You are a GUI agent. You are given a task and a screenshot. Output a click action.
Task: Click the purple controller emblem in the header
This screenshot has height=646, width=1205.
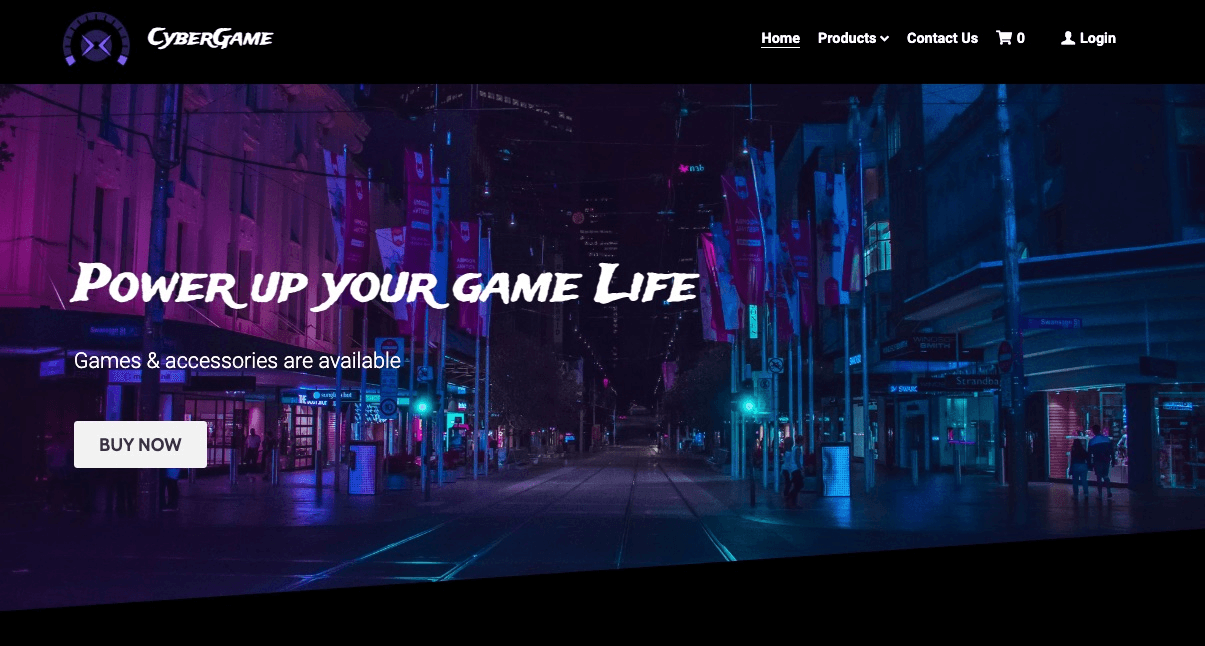pyautogui.click(x=96, y=40)
